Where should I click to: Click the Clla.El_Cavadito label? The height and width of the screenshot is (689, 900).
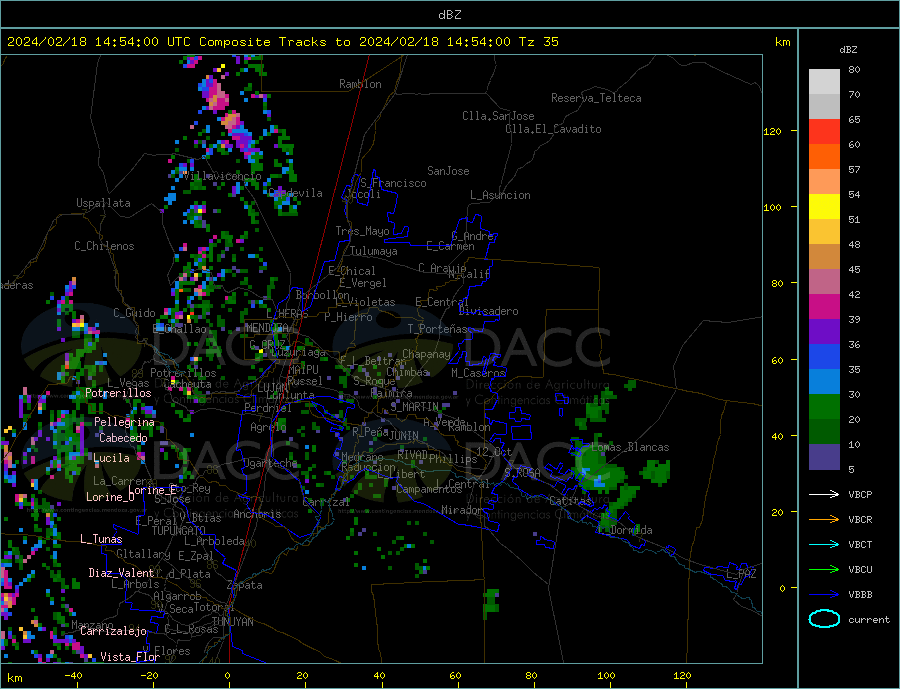553,129
